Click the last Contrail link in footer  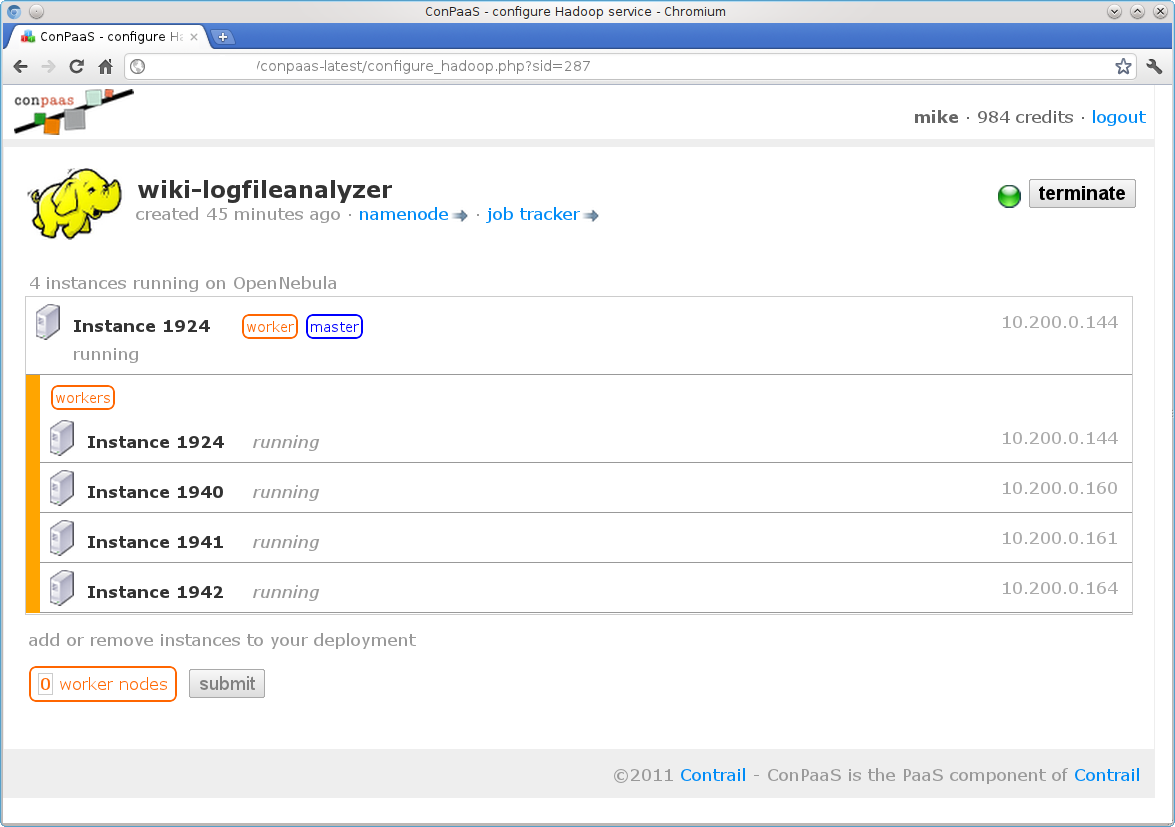1107,775
